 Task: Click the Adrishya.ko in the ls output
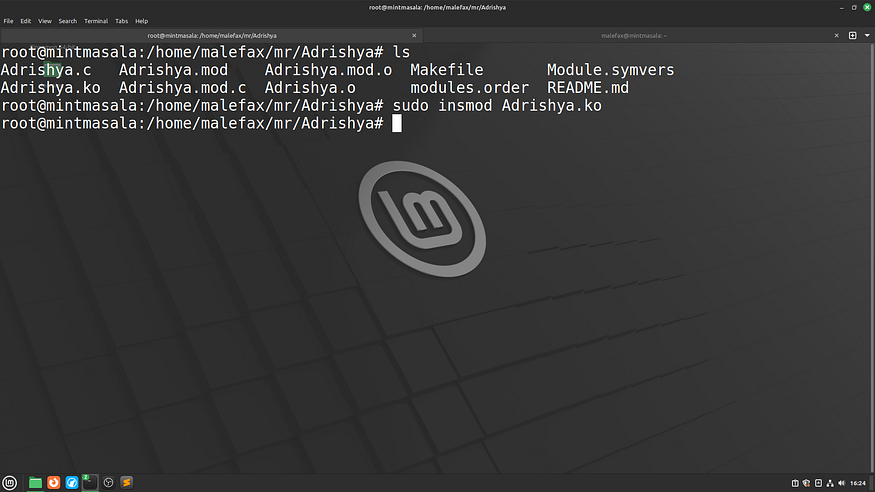pyautogui.click(x=51, y=88)
